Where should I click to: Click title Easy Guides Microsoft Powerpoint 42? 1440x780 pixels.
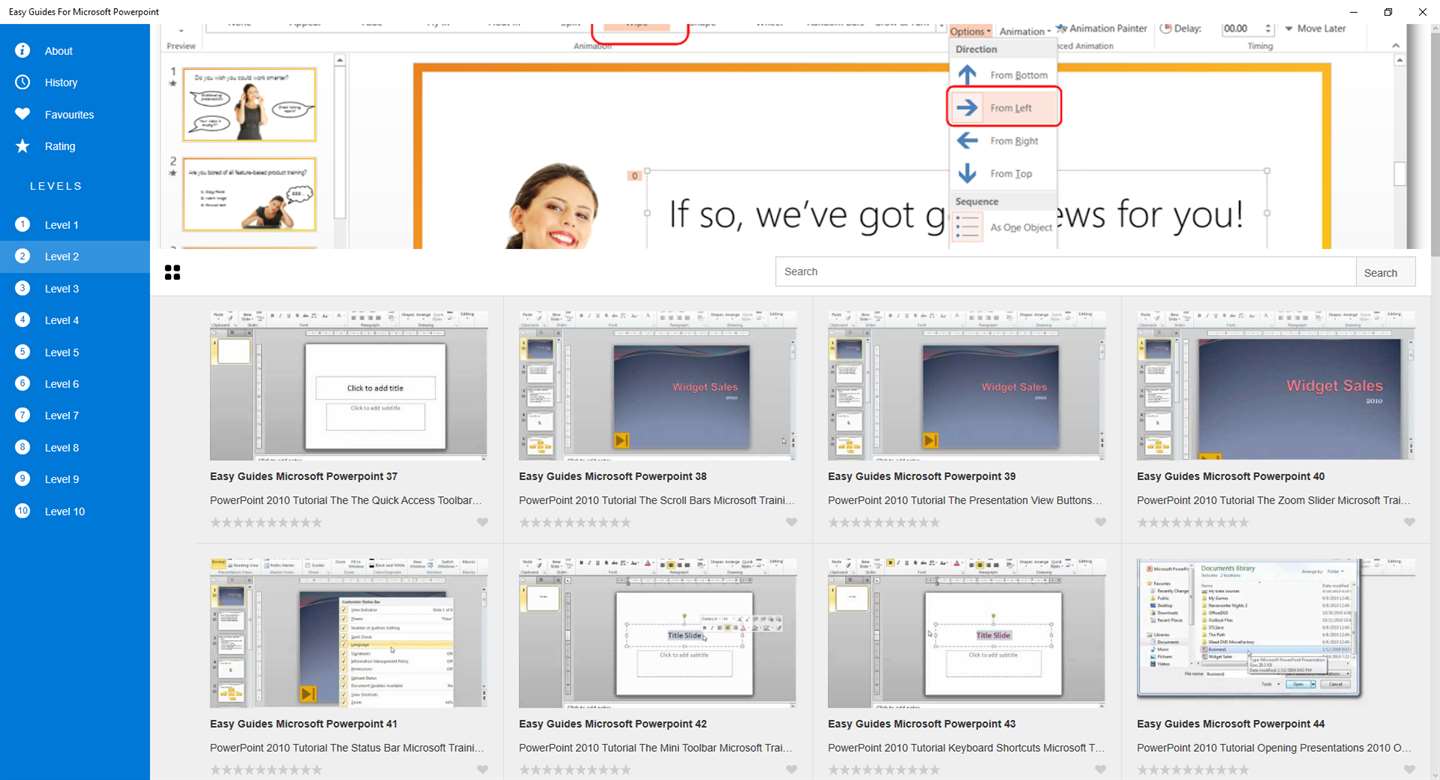[613, 725]
